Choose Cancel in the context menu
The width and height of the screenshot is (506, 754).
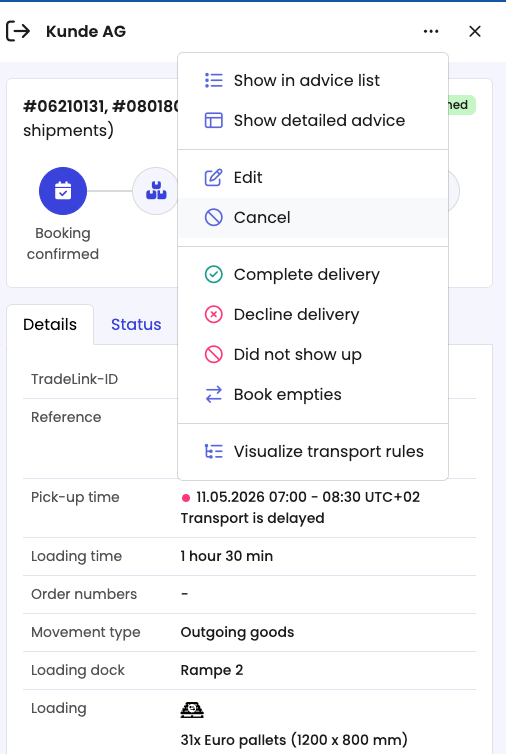[313, 217]
